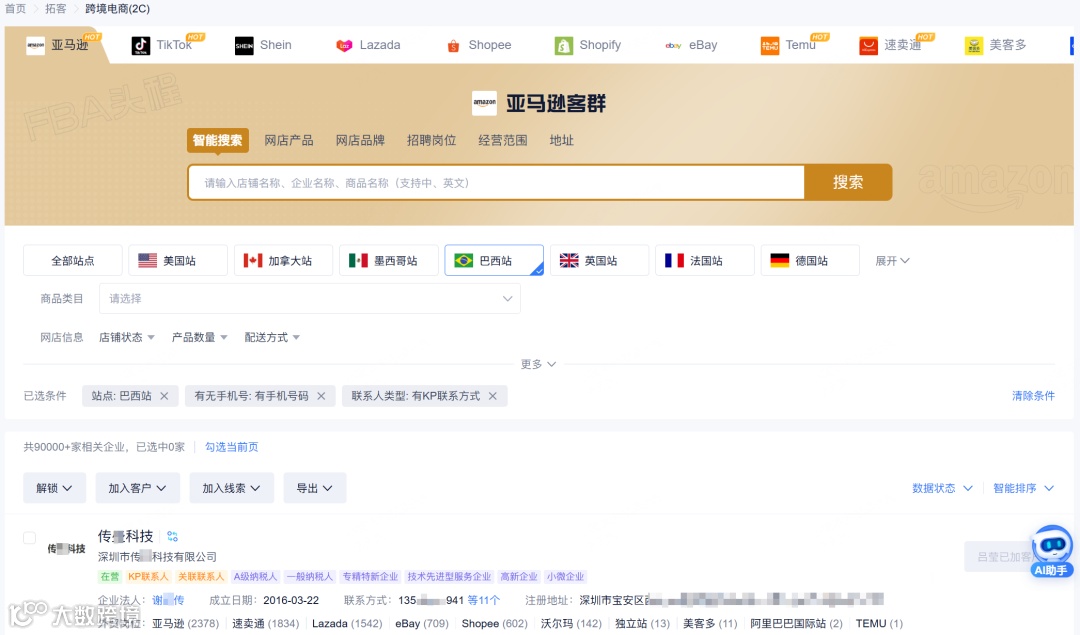Switch to the Shein platform tab
The width and height of the screenshot is (1080, 635).
point(263,45)
